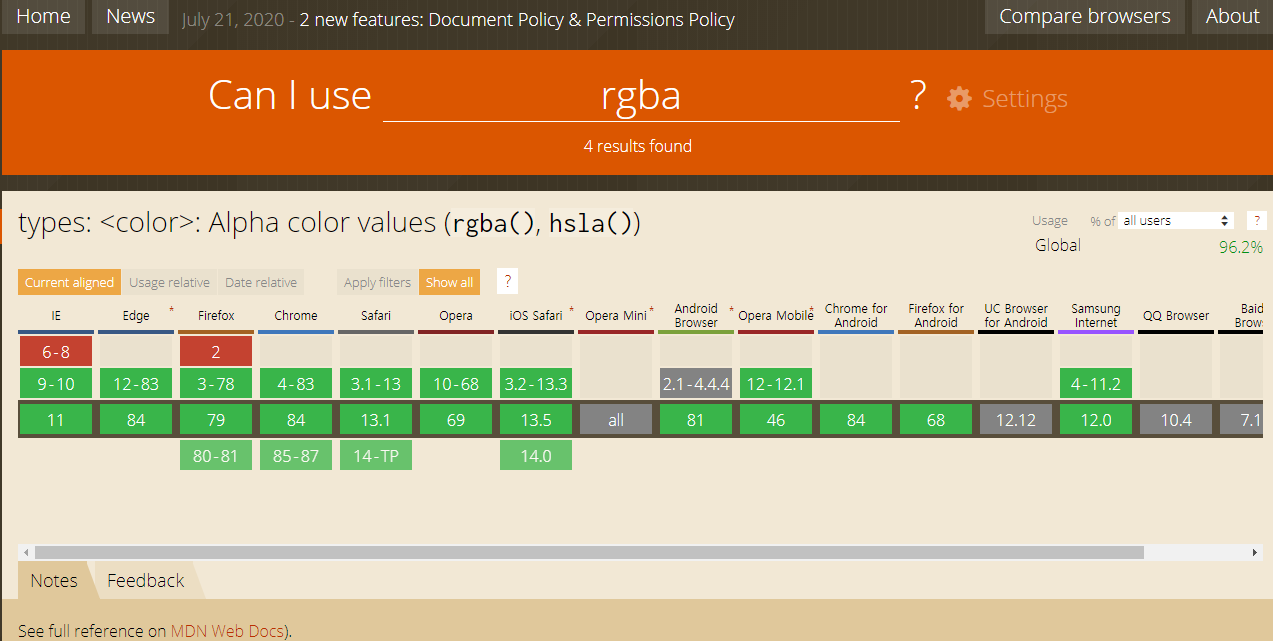Click the Safari 3.1-13 cell
Image resolution: width=1273 pixels, height=641 pixels.
376,383
